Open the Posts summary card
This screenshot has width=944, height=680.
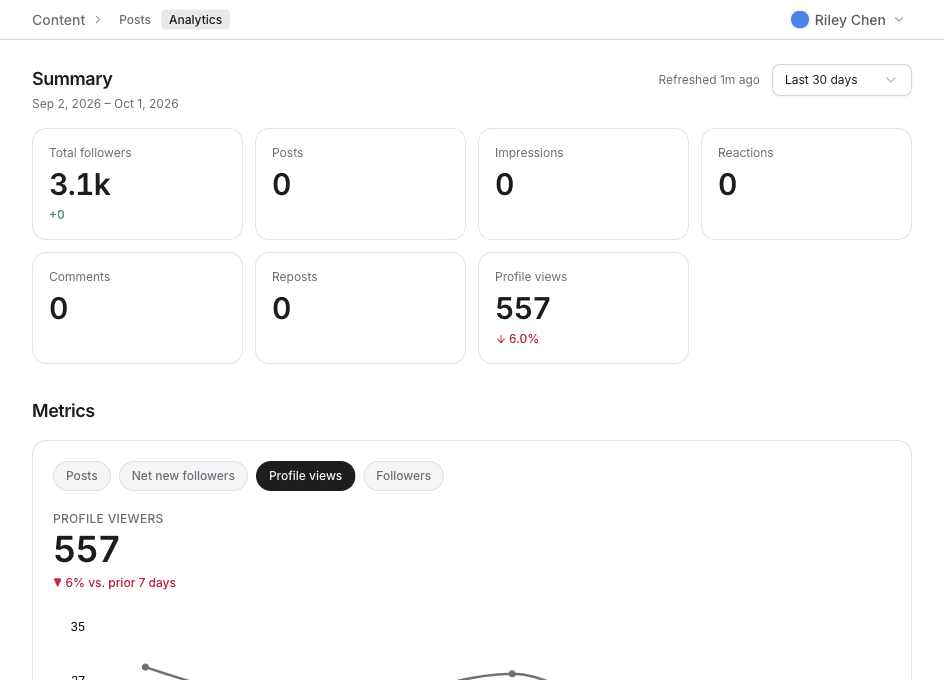pos(361,184)
